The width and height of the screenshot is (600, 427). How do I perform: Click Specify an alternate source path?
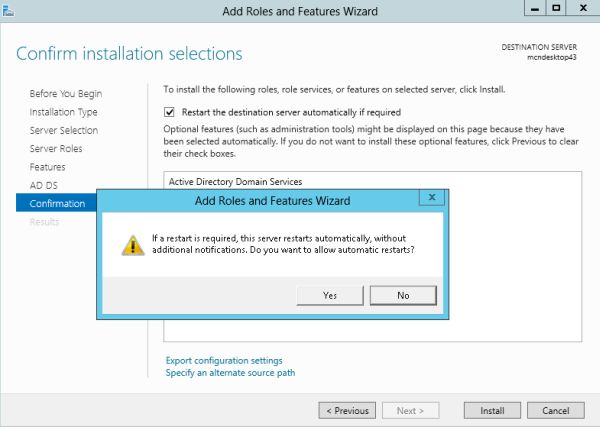[x=230, y=373]
